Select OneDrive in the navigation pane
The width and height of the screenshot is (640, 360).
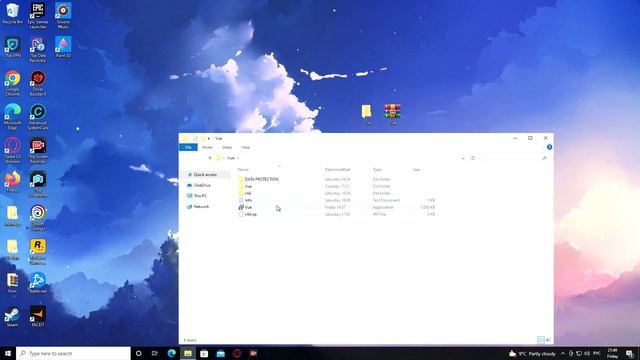(202, 185)
